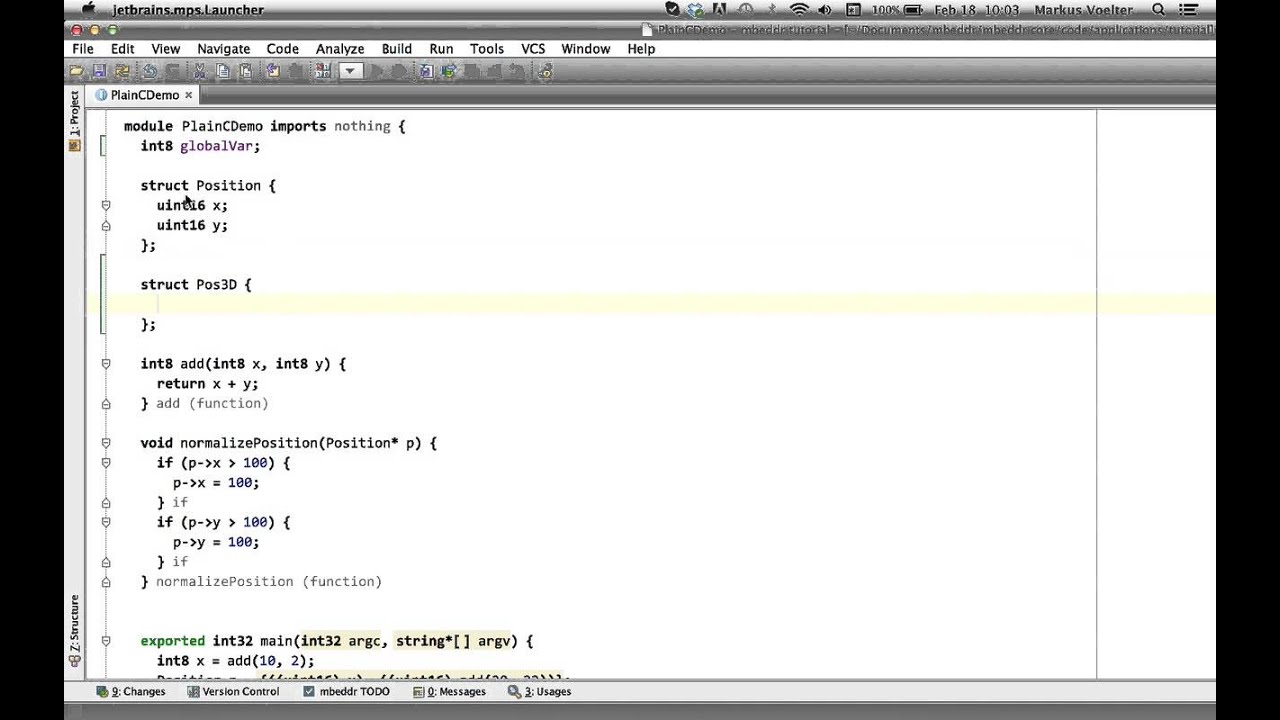
Task: Click the 'p->y = 100;' assignment
Action: 216,542
